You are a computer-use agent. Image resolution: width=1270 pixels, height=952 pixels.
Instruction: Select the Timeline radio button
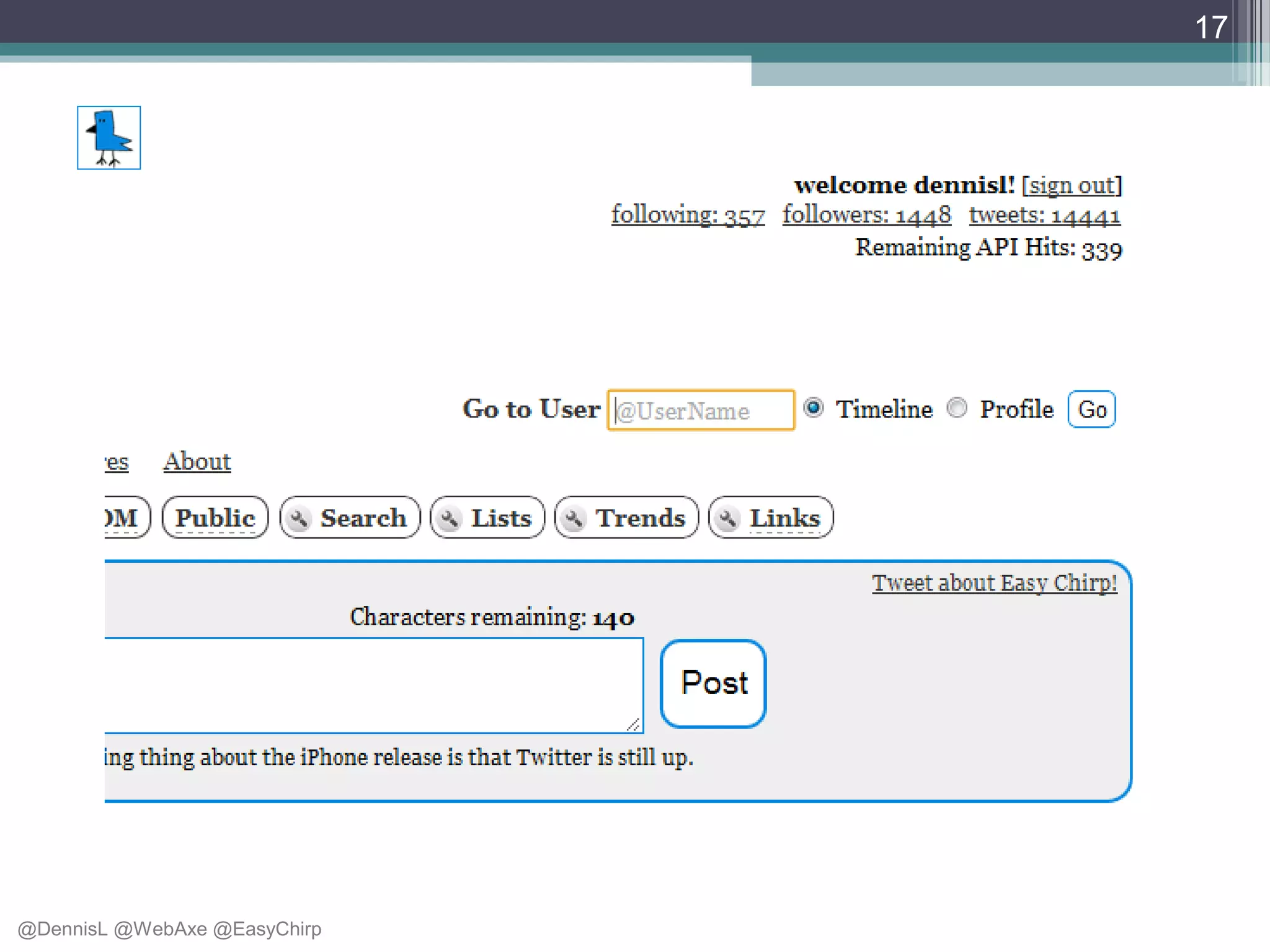[813, 408]
